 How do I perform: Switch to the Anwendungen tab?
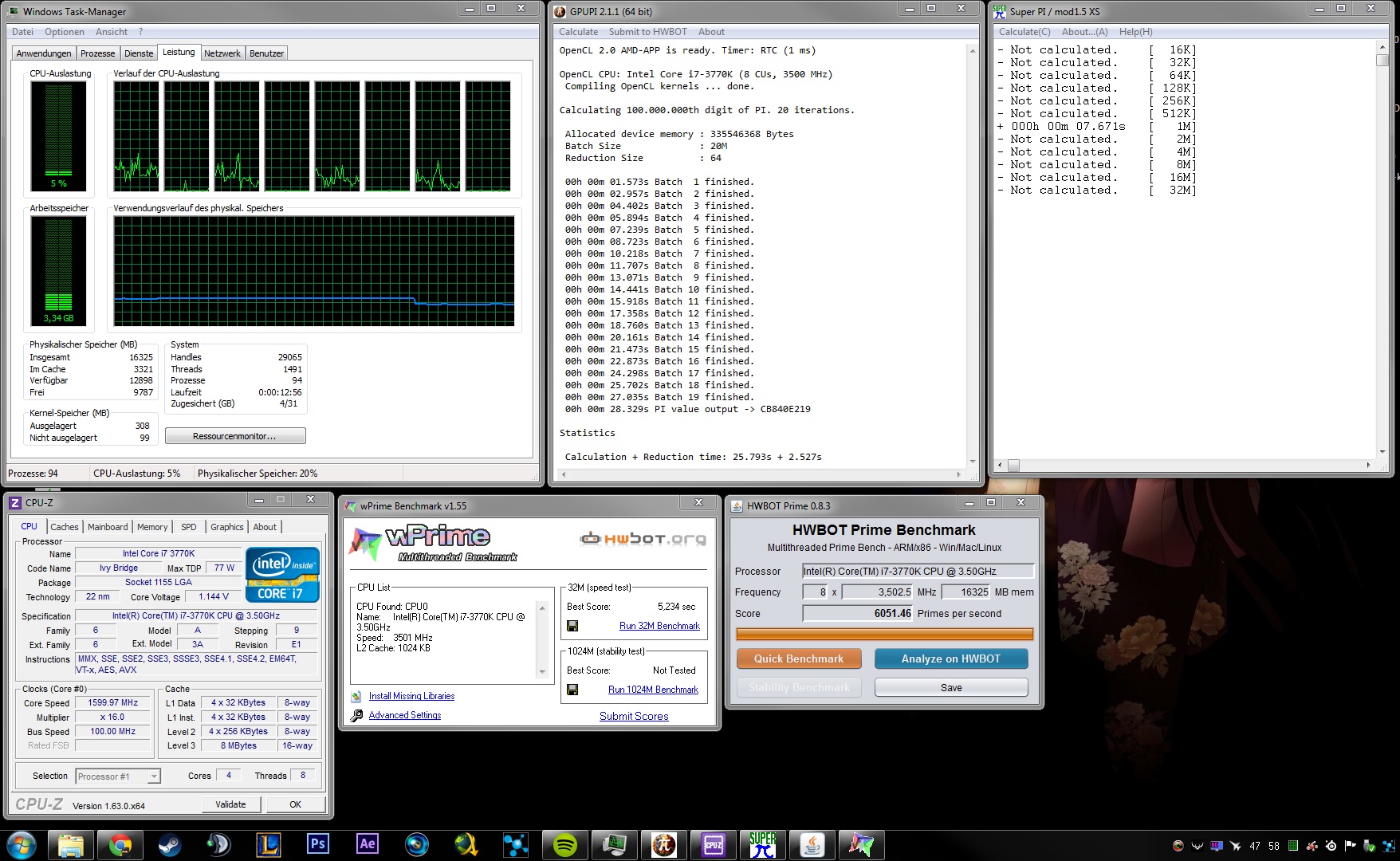[44, 53]
